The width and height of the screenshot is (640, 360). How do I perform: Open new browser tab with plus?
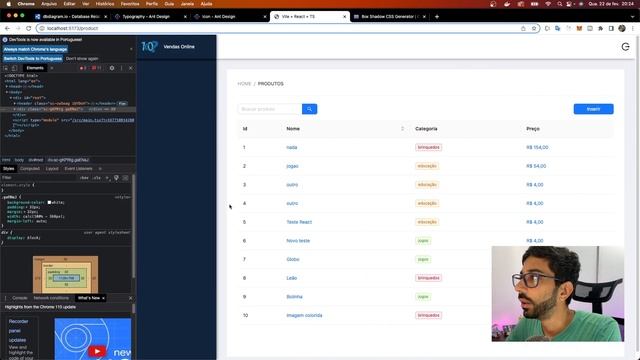tap(437, 17)
